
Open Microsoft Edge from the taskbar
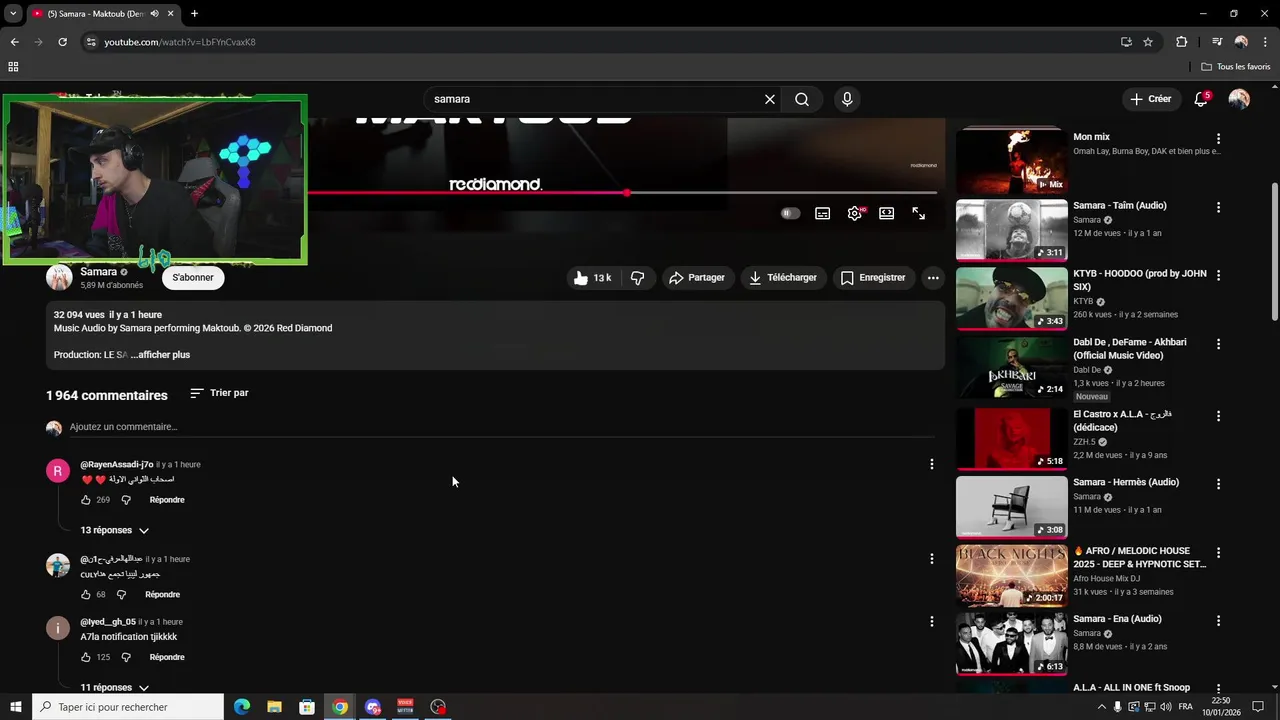coord(242,707)
